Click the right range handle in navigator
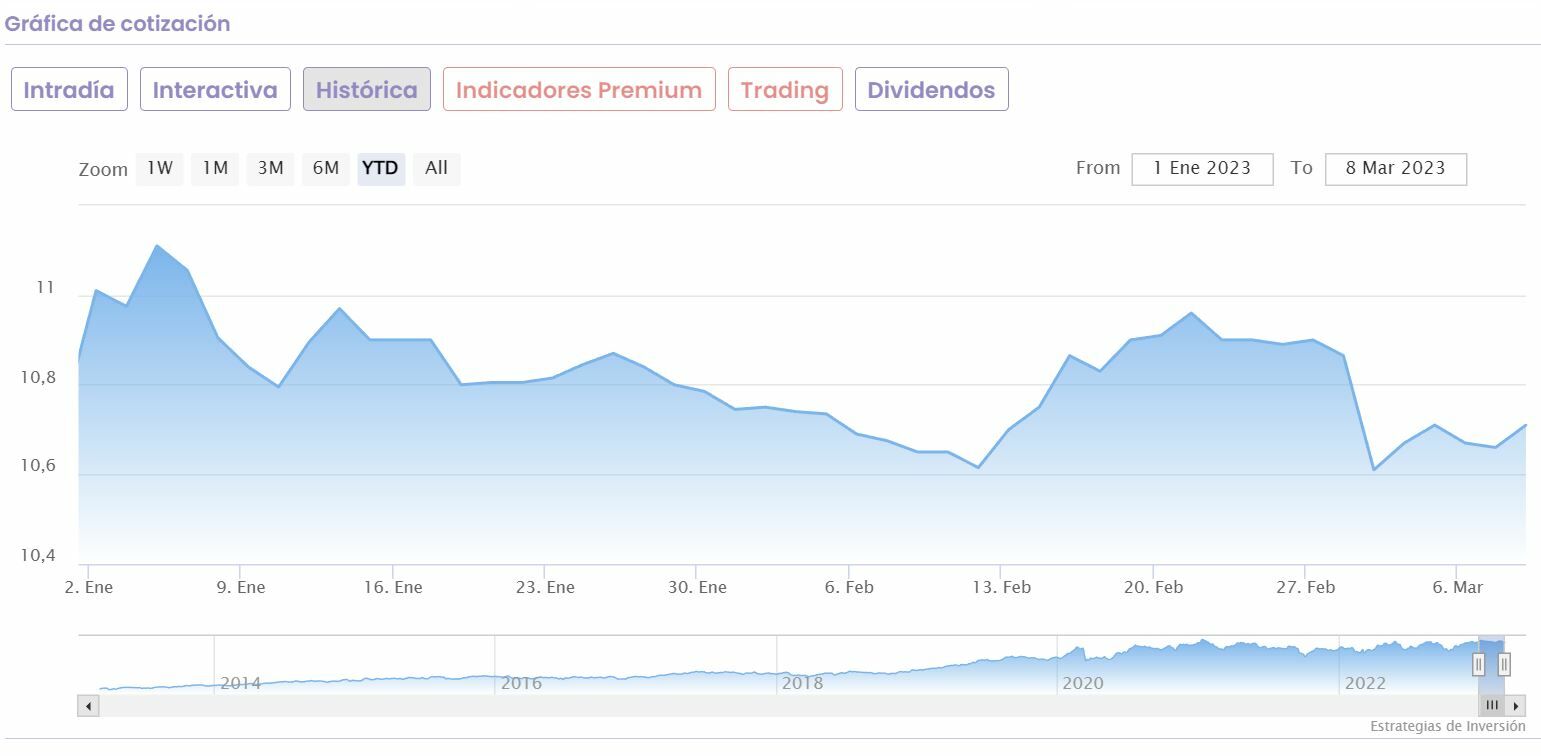 click(x=1504, y=664)
